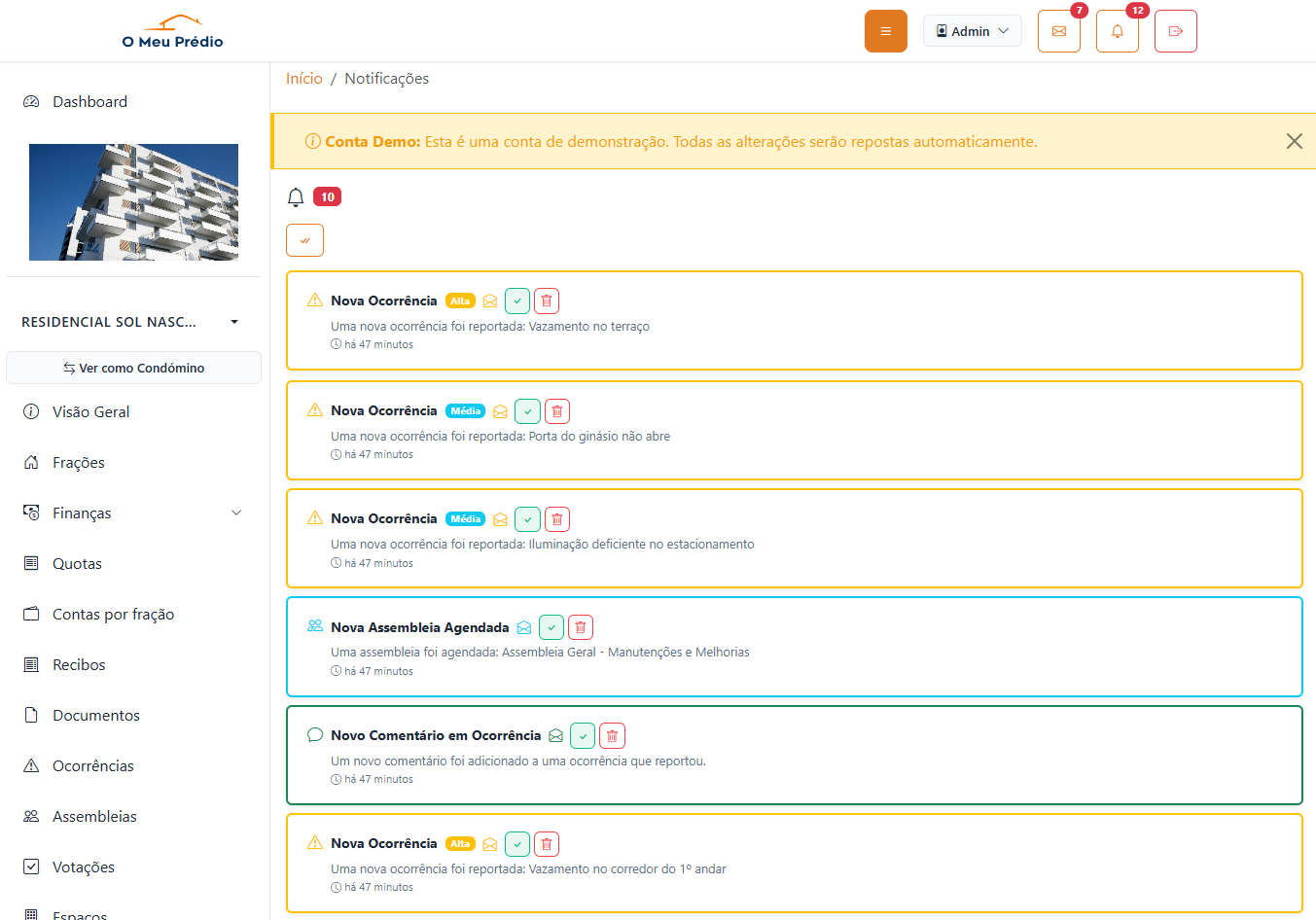Expand the Finanças section in the sidebar
This screenshot has height=920, width=1316.
[x=133, y=513]
